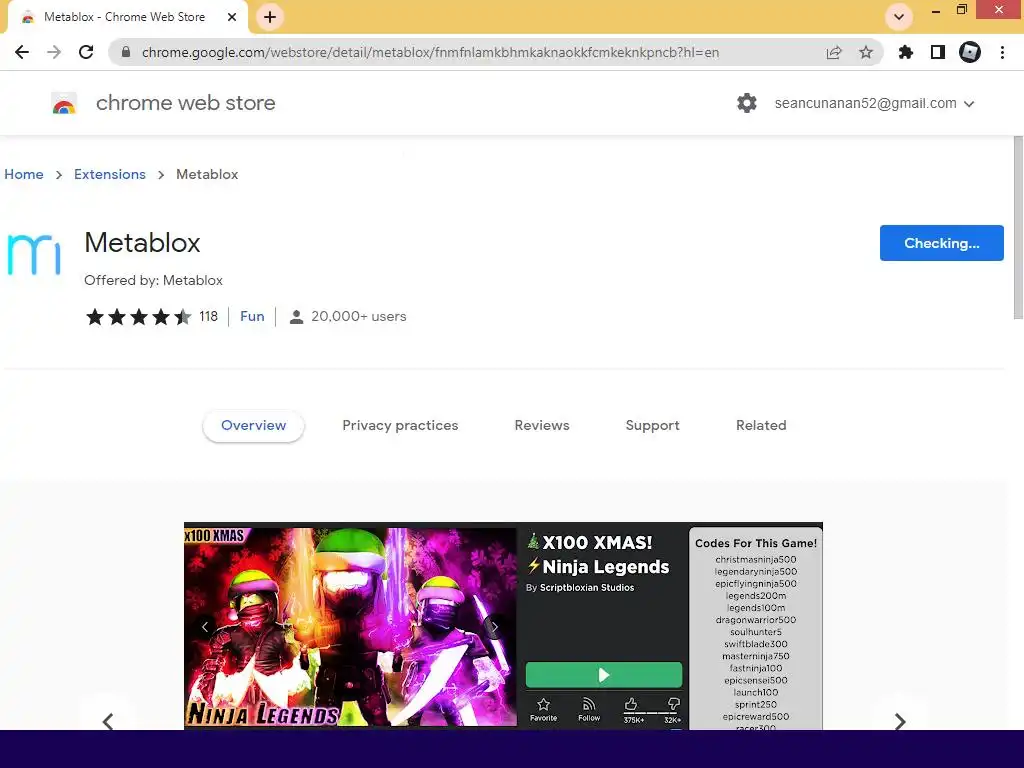Toggle the browser side panel icon
The height and width of the screenshot is (768, 1024).
pyautogui.click(x=938, y=52)
